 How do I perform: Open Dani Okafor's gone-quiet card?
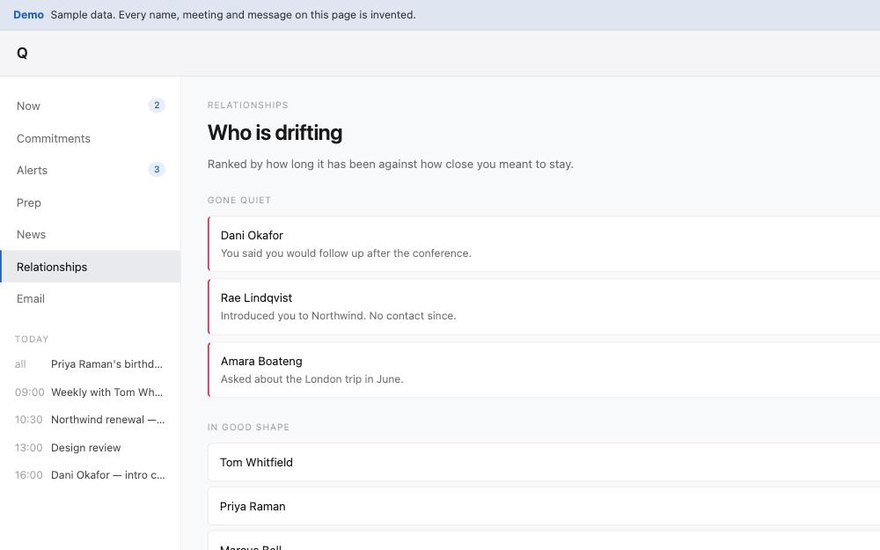(543, 244)
